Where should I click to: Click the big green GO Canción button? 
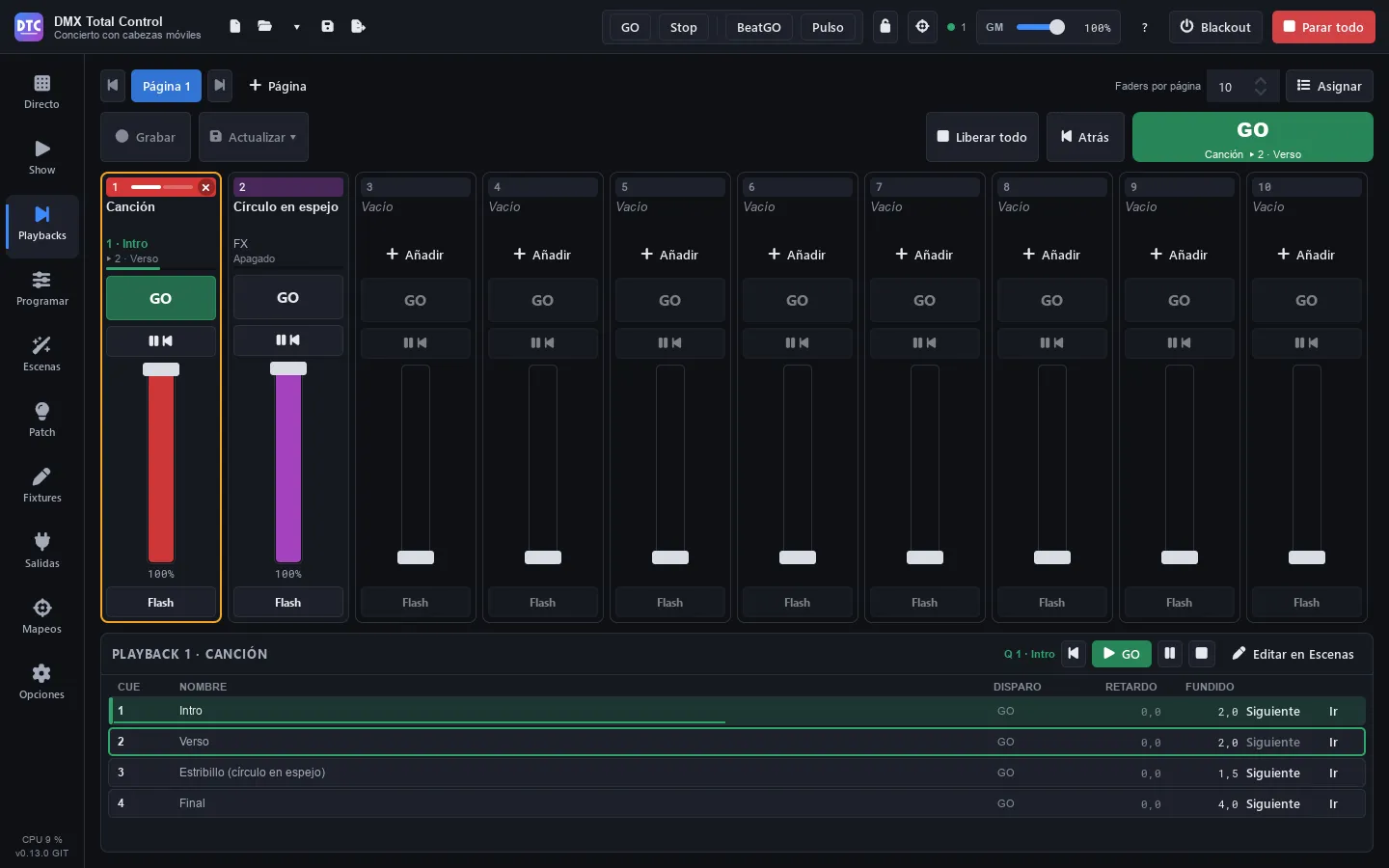pyautogui.click(x=1253, y=137)
